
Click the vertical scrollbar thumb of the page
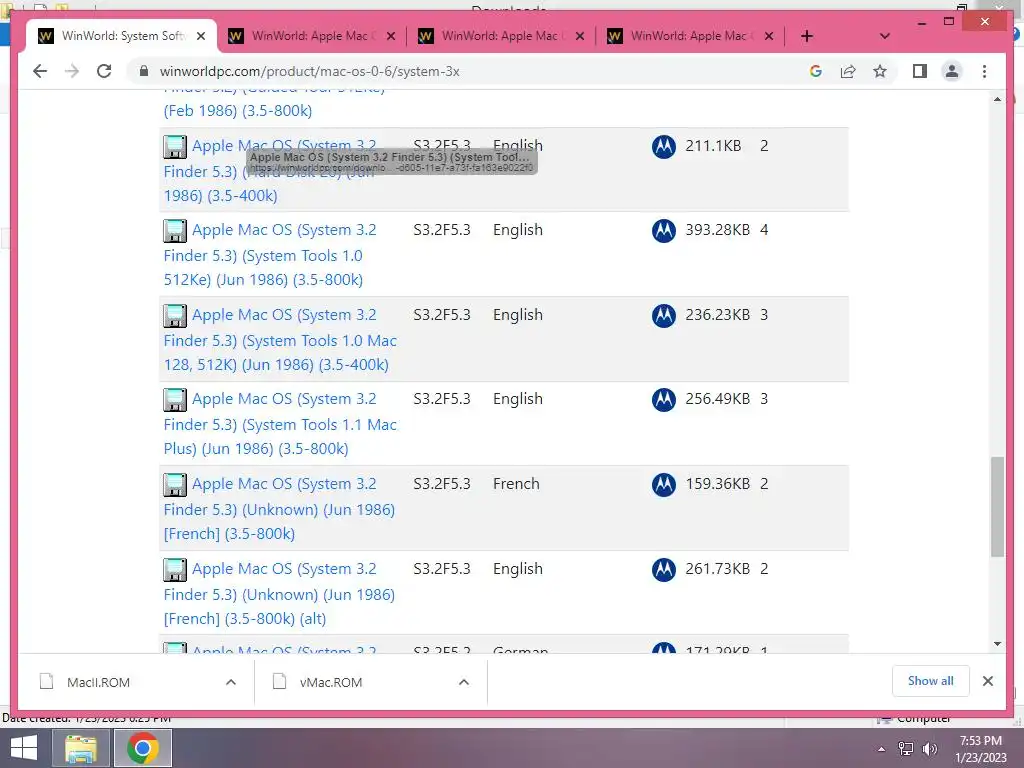(x=997, y=507)
